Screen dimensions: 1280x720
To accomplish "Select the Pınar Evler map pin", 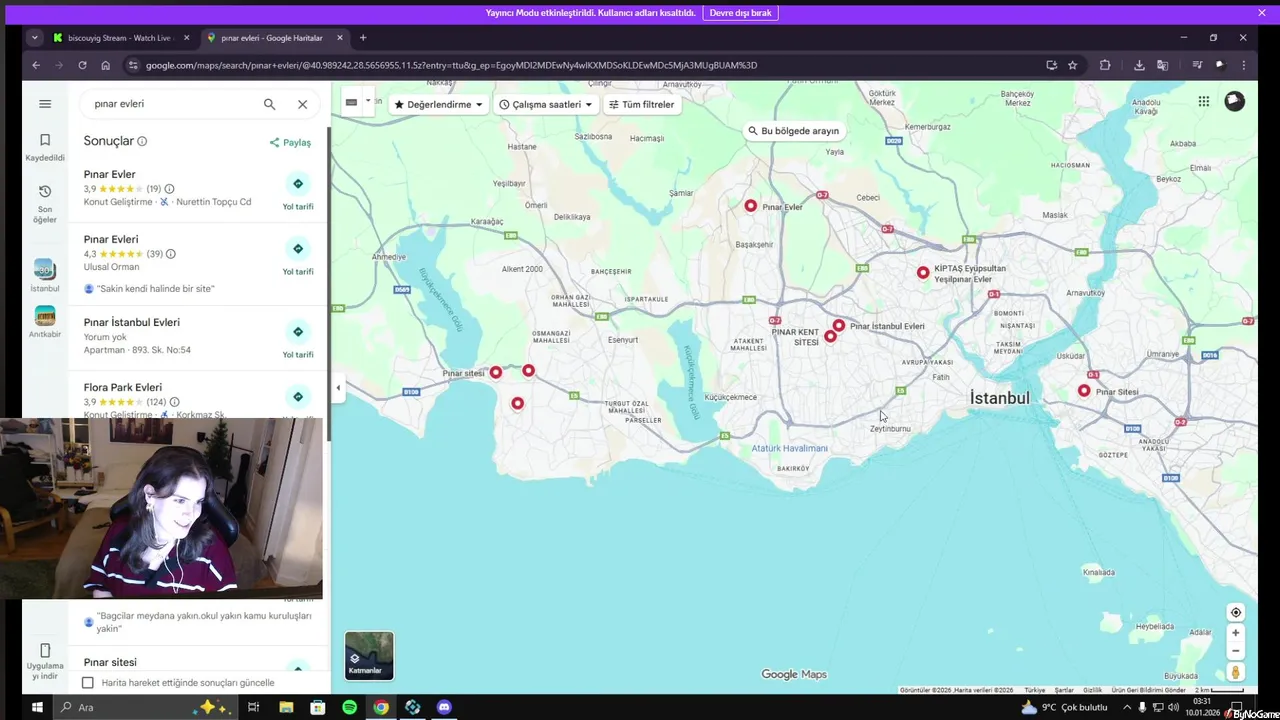I will (x=751, y=206).
